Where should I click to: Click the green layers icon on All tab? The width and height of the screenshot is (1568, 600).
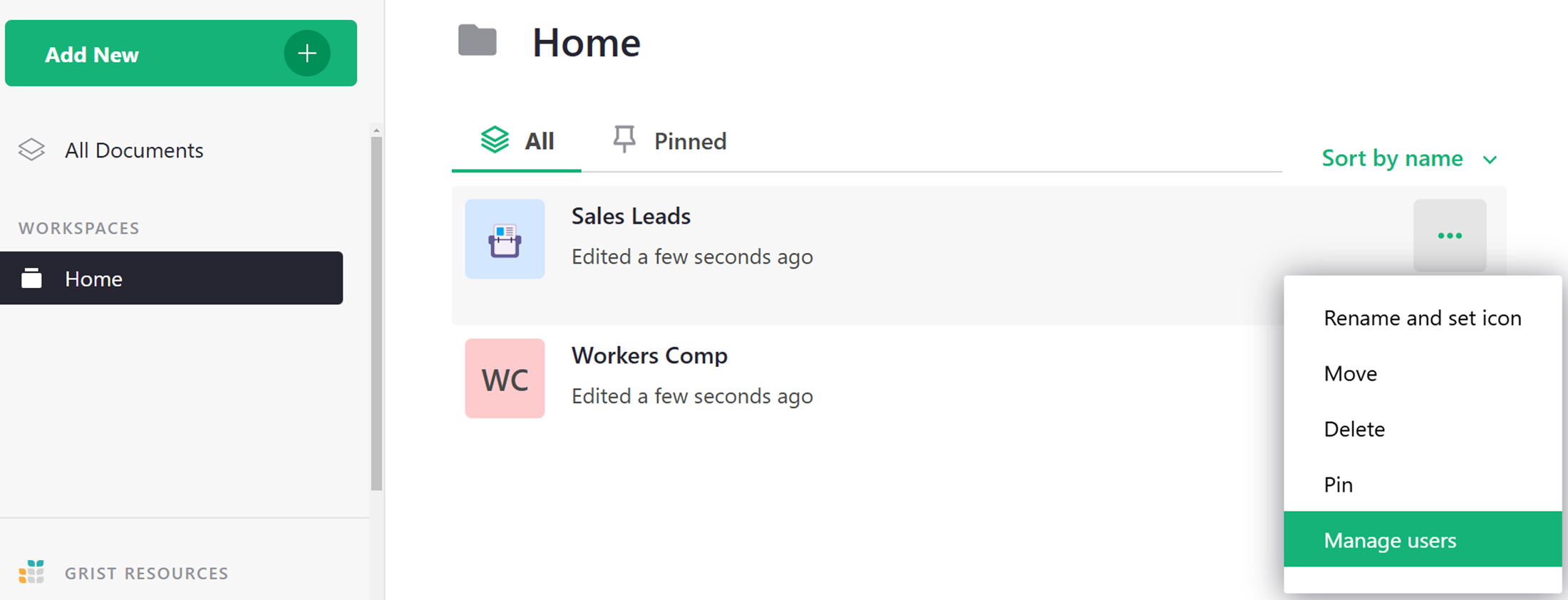(x=495, y=140)
